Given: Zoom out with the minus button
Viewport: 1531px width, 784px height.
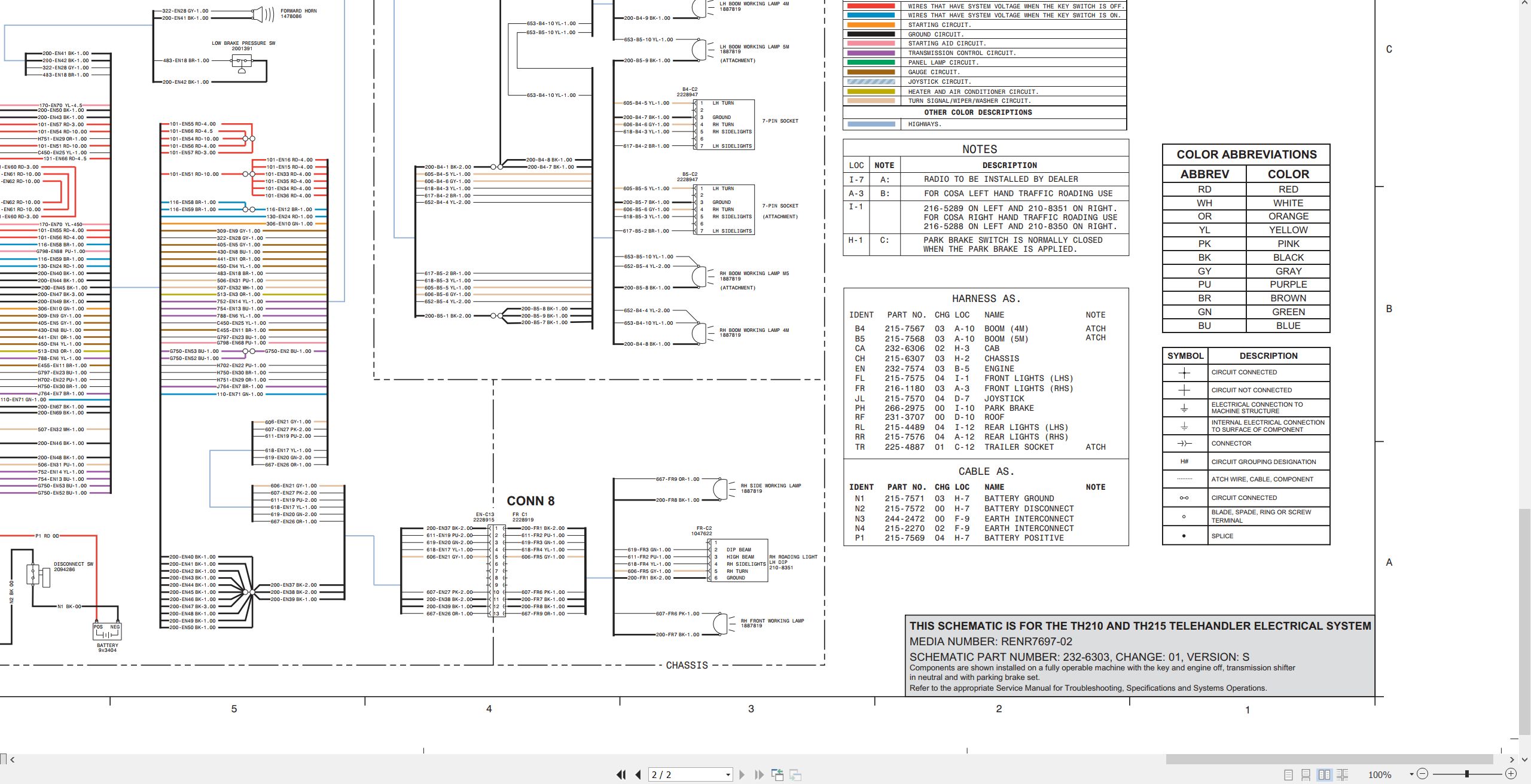Looking at the screenshot, I should point(1423,774).
